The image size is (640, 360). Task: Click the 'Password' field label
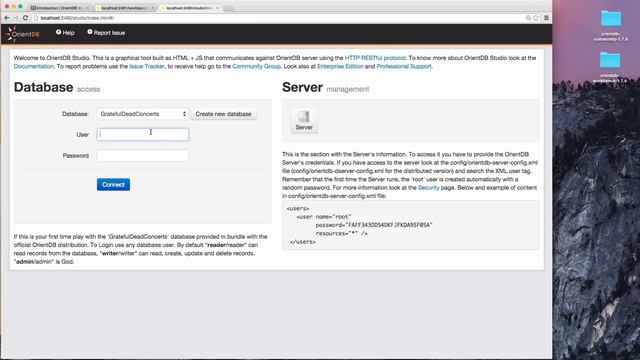coord(76,156)
